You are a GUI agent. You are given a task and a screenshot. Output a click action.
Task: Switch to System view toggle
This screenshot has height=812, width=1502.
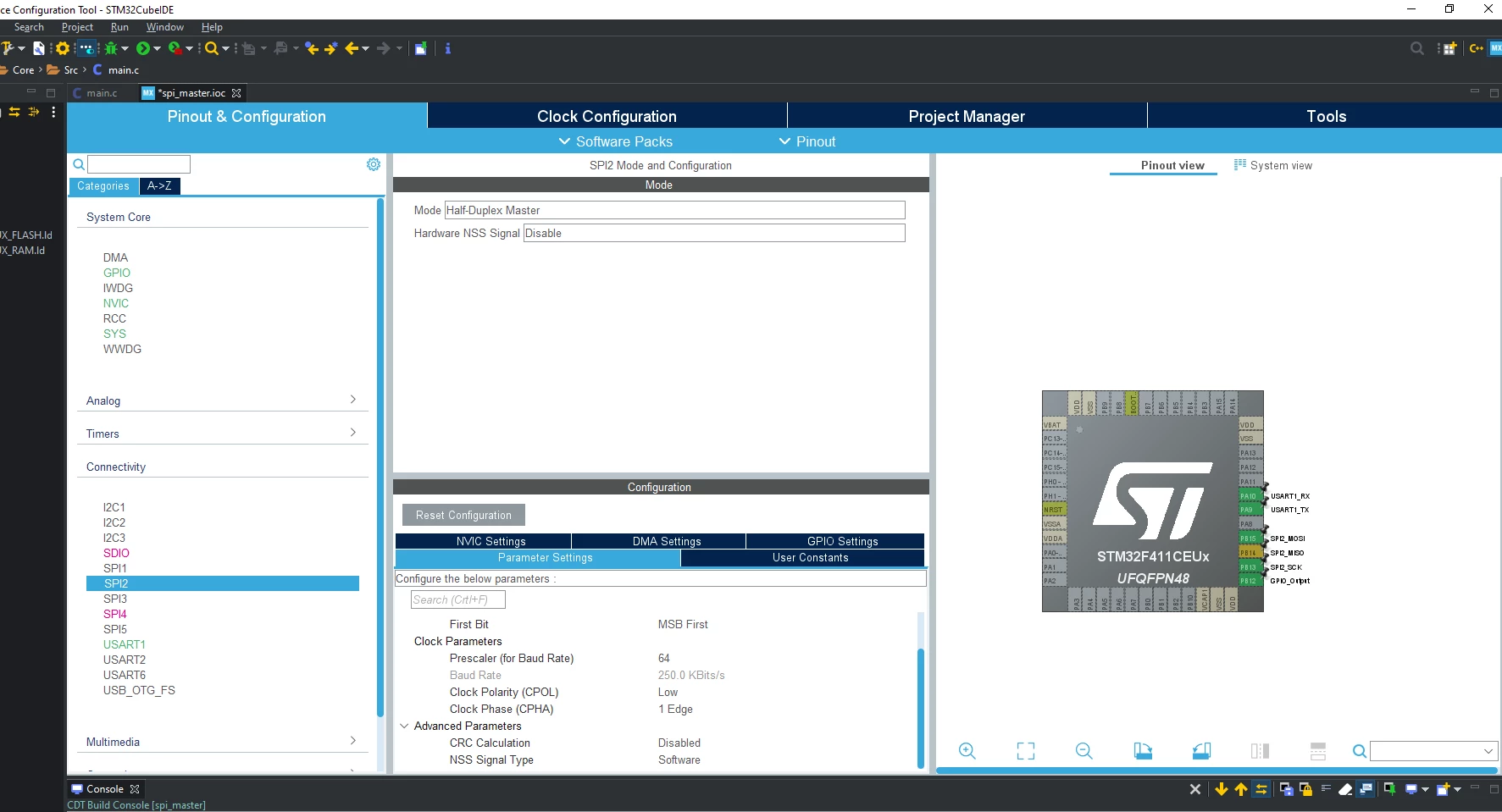coord(1273,165)
